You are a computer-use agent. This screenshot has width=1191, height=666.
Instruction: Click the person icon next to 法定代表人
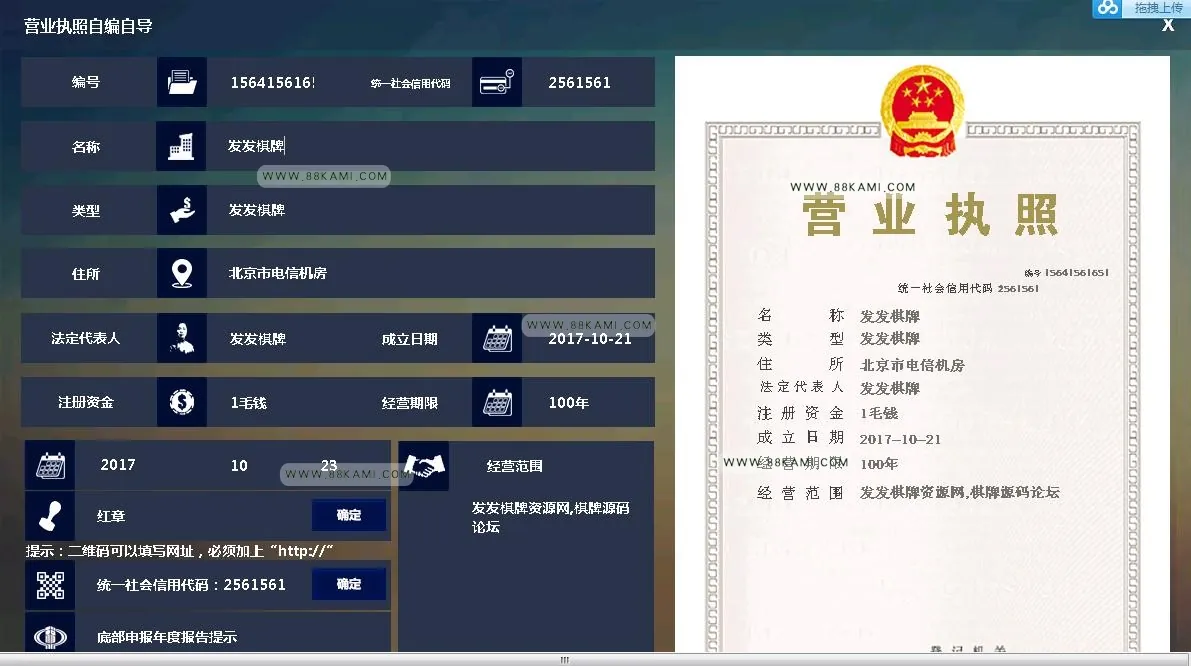point(182,338)
